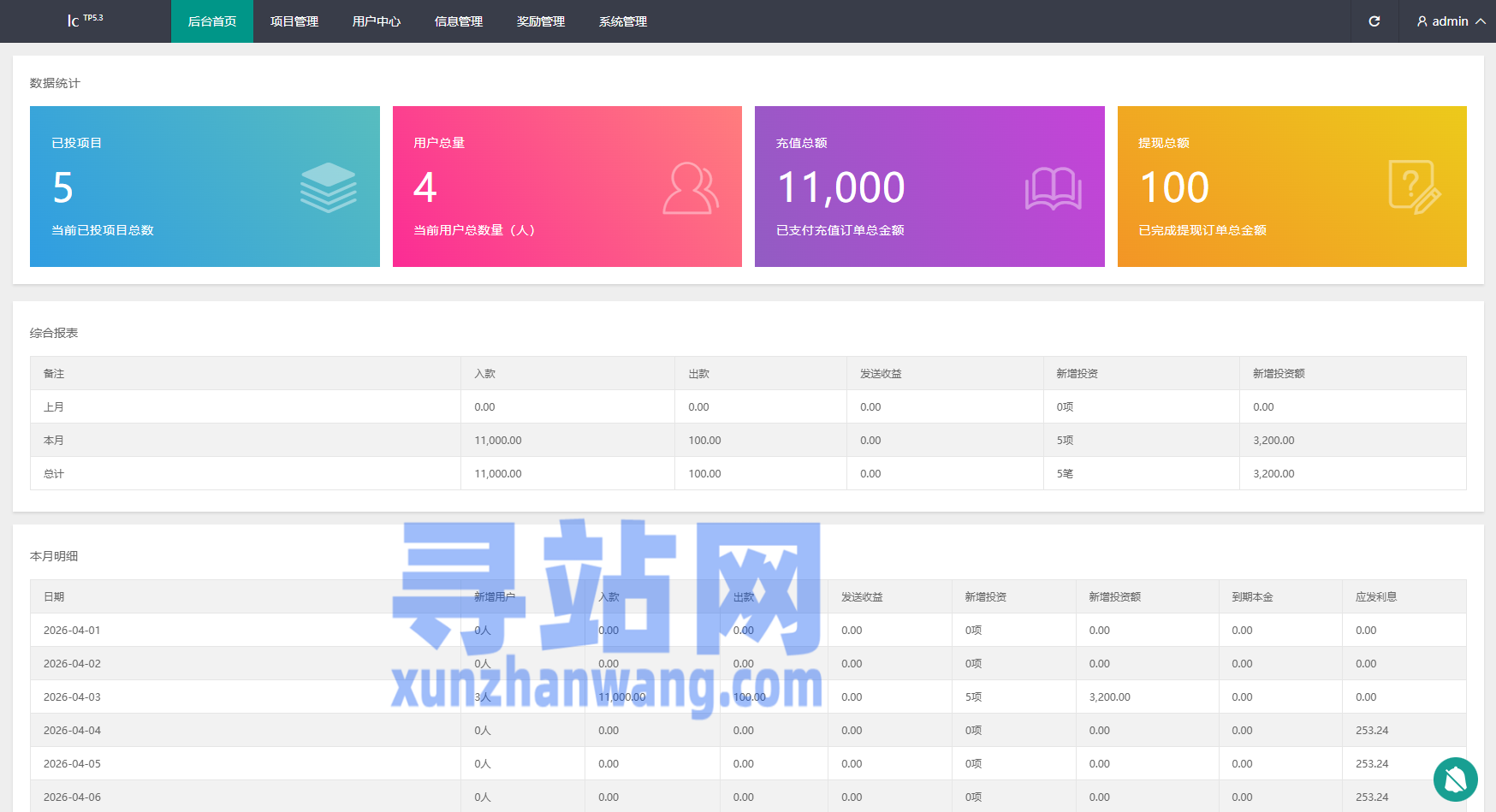
Task: Open the 奖励管理 menu
Action: [x=541, y=21]
